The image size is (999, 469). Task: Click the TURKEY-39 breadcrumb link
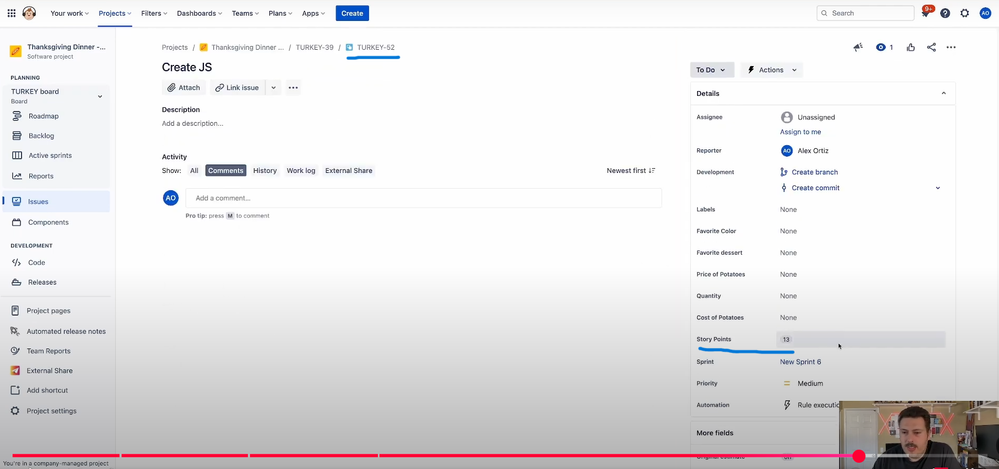[x=314, y=47]
